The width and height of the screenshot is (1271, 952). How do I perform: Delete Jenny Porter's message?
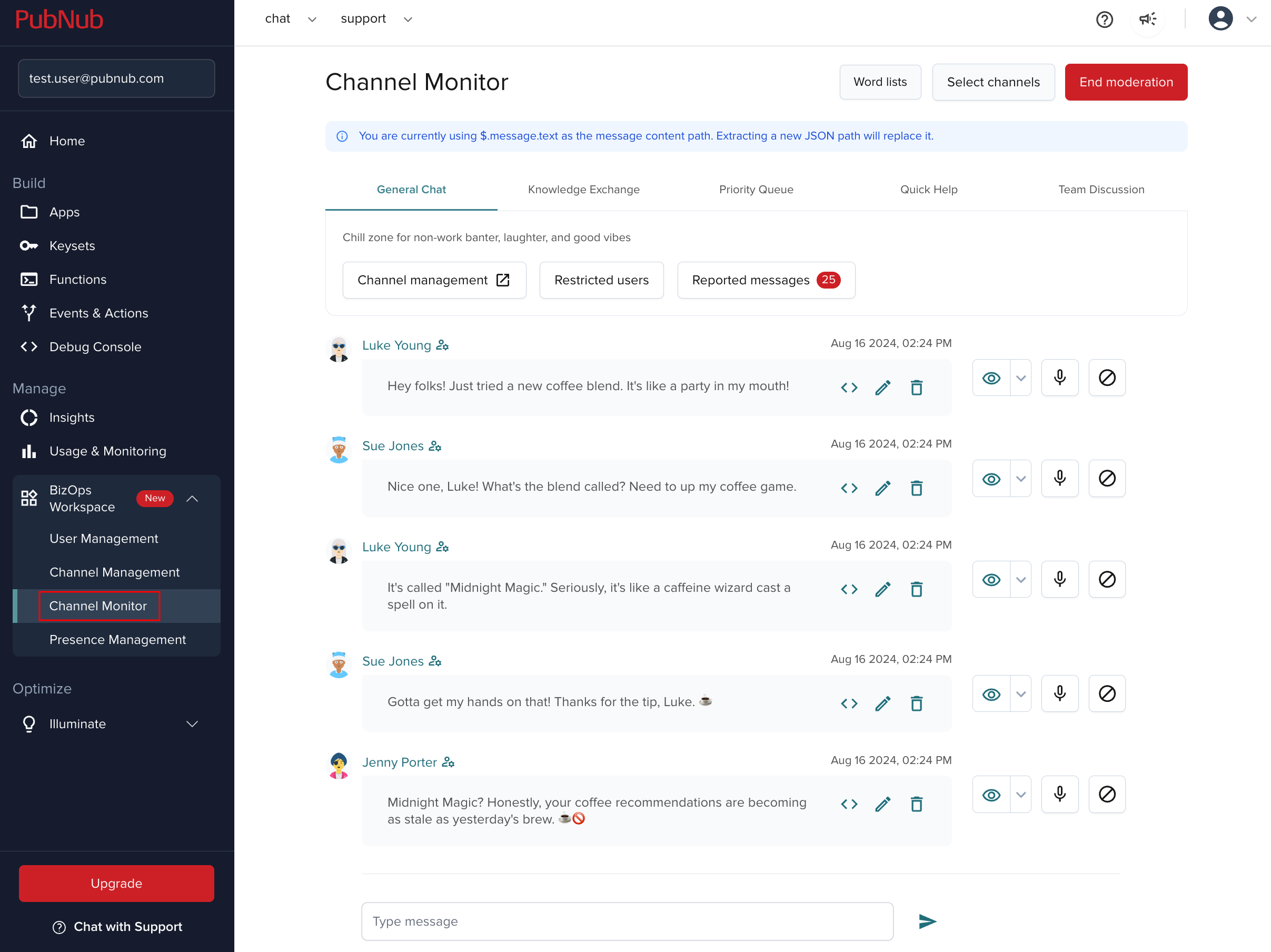click(x=917, y=805)
